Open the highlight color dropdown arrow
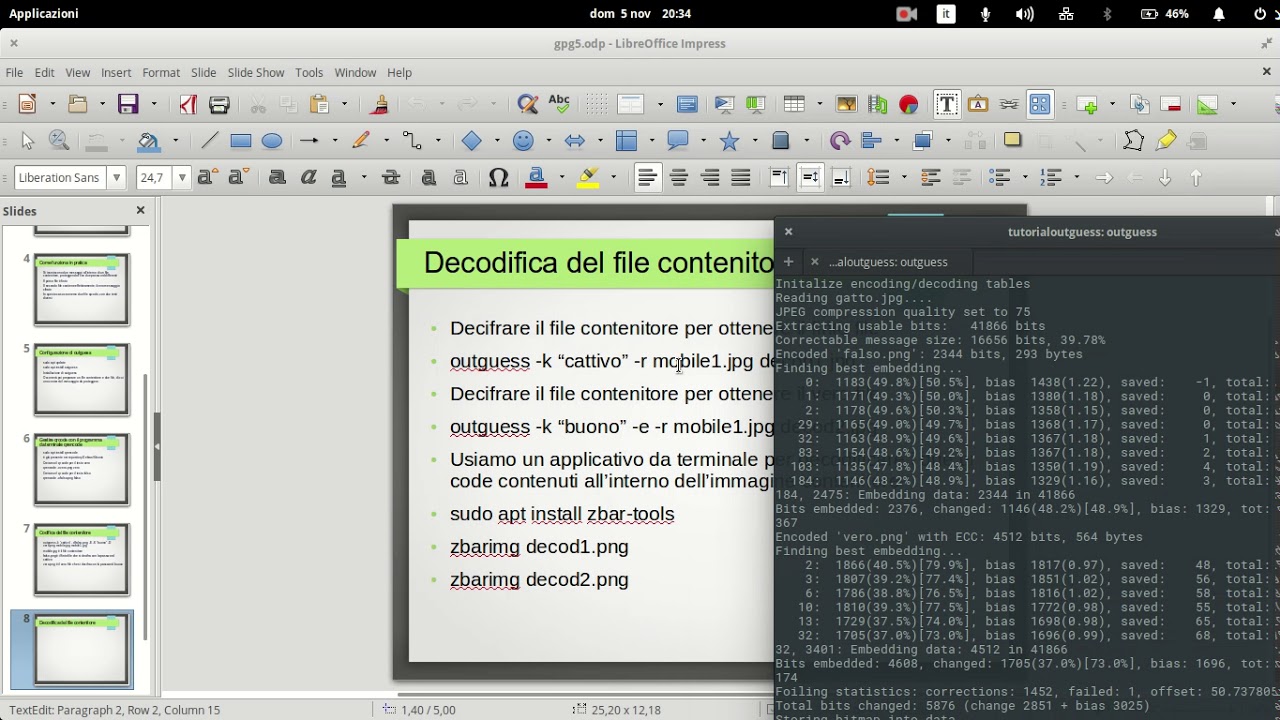Screen dimensions: 1280x720 click(x=613, y=178)
